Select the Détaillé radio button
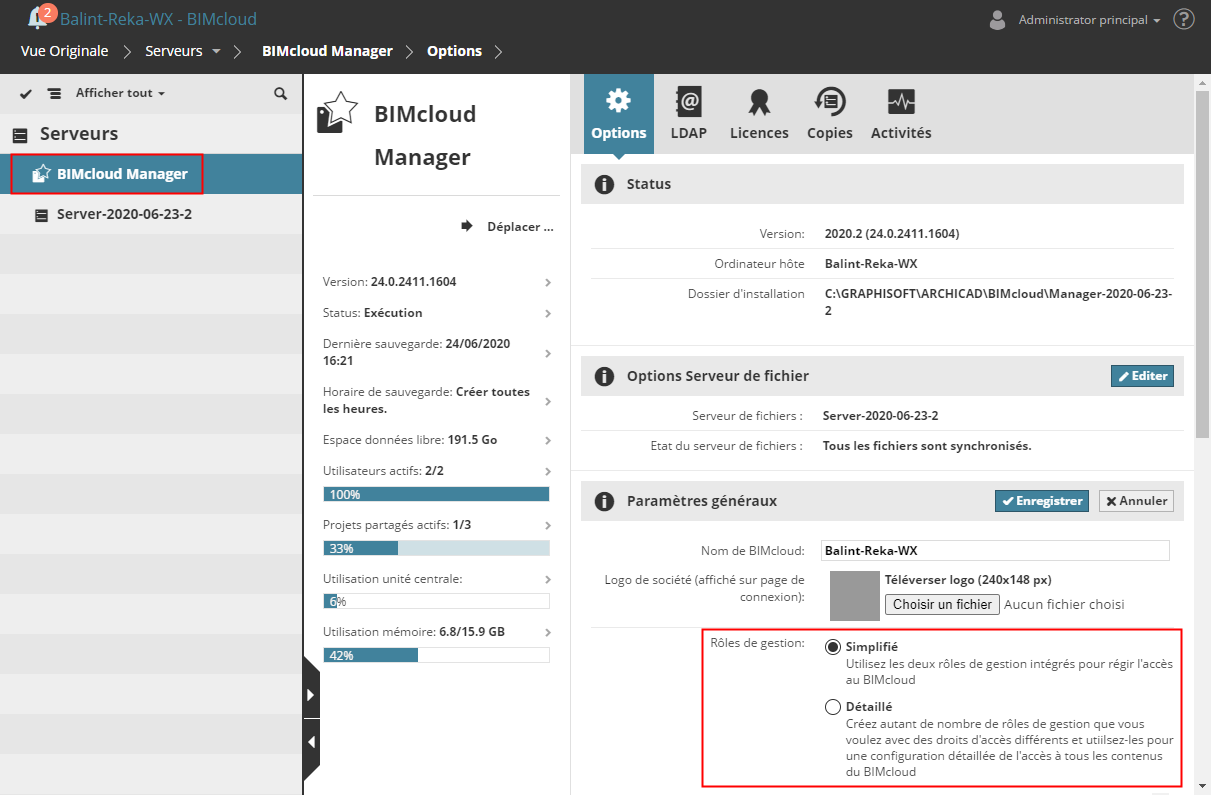 833,707
